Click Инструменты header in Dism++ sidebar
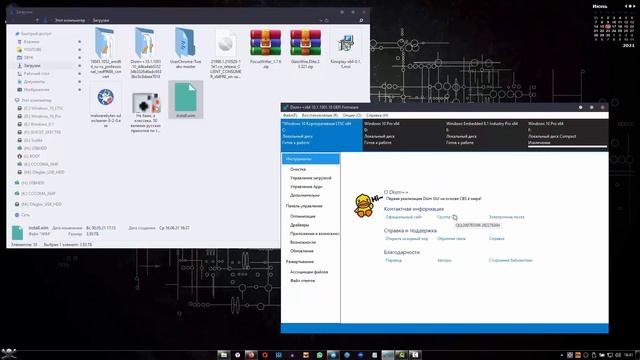 (x=311, y=159)
